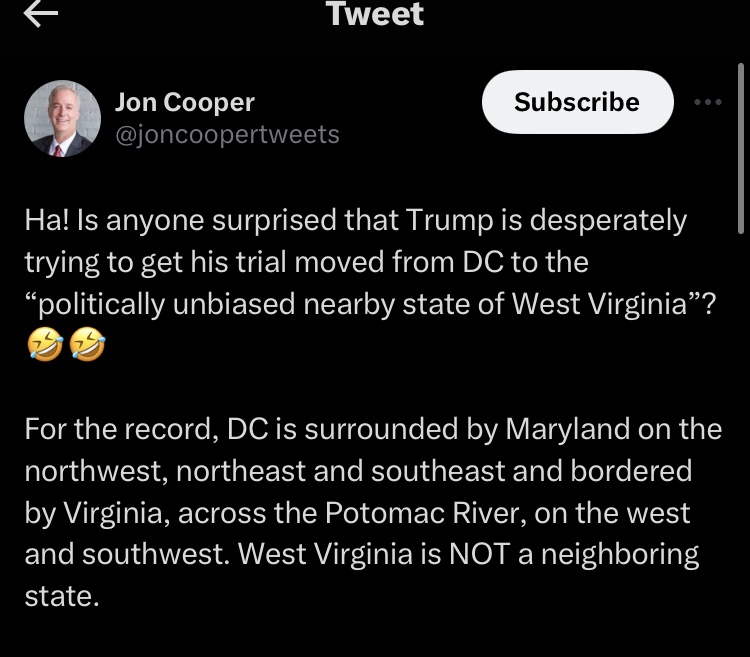The height and width of the screenshot is (657, 750).
Task: Open the three-dot more options menu
Action: 707,102
